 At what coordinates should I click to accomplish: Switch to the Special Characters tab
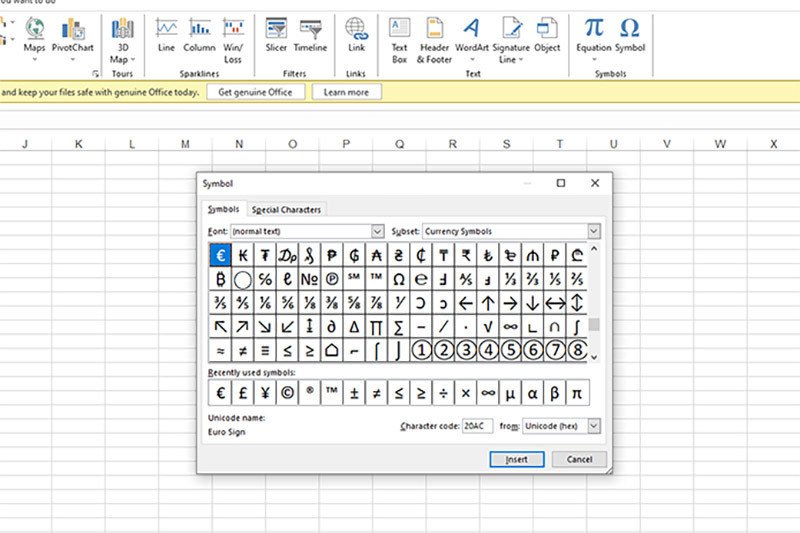tap(287, 210)
